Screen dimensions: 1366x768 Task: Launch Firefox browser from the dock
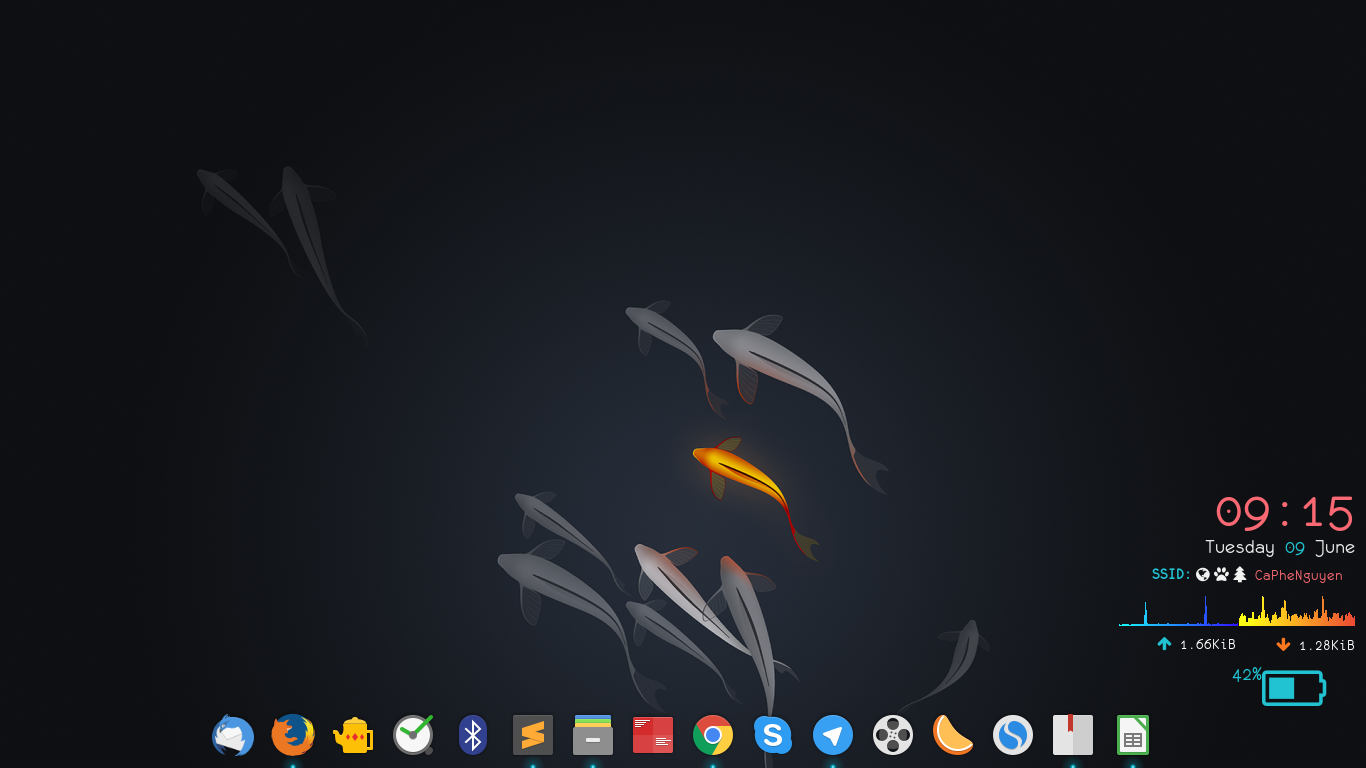[293, 735]
